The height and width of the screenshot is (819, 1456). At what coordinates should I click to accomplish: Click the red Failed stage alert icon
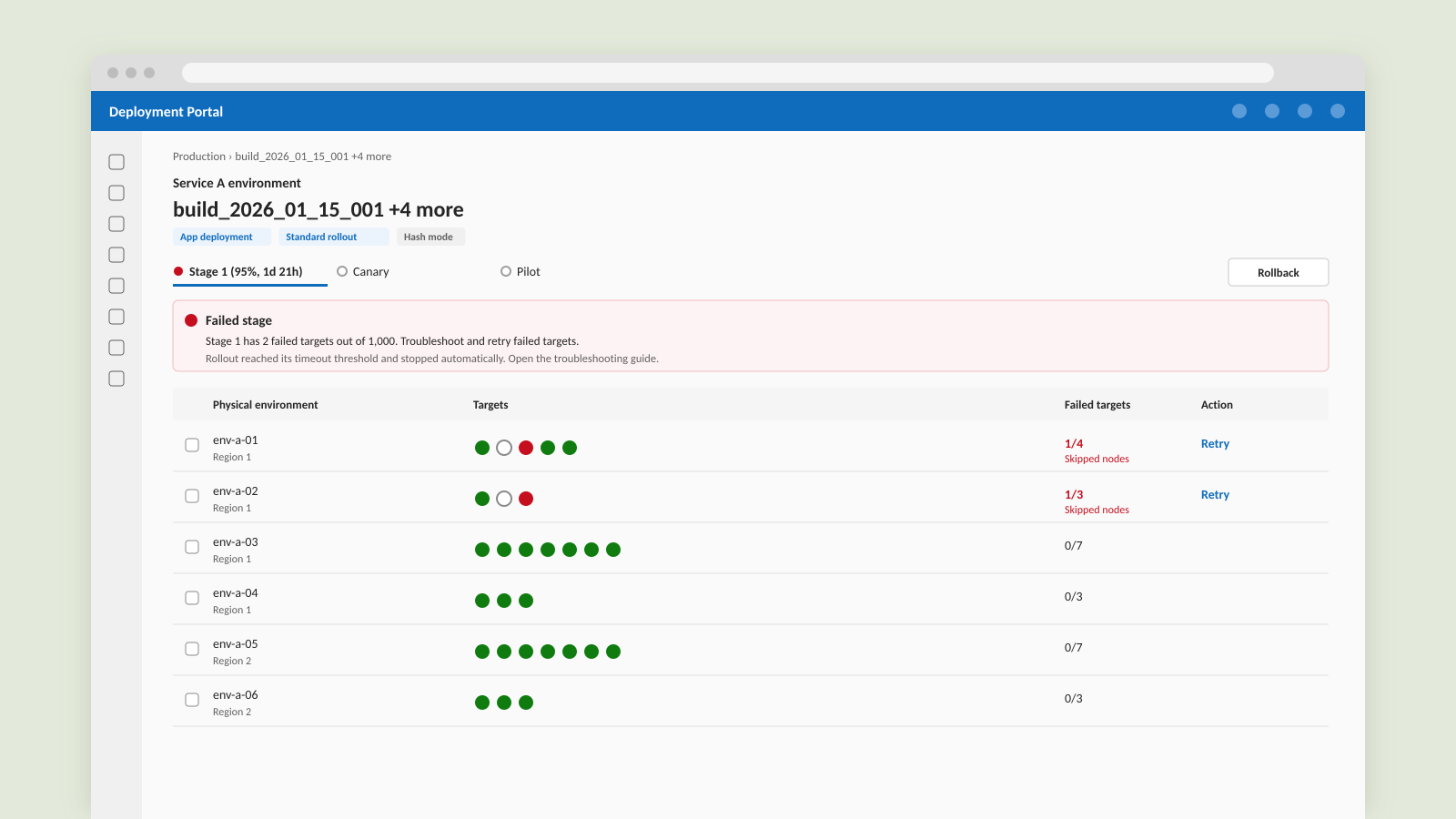191,320
